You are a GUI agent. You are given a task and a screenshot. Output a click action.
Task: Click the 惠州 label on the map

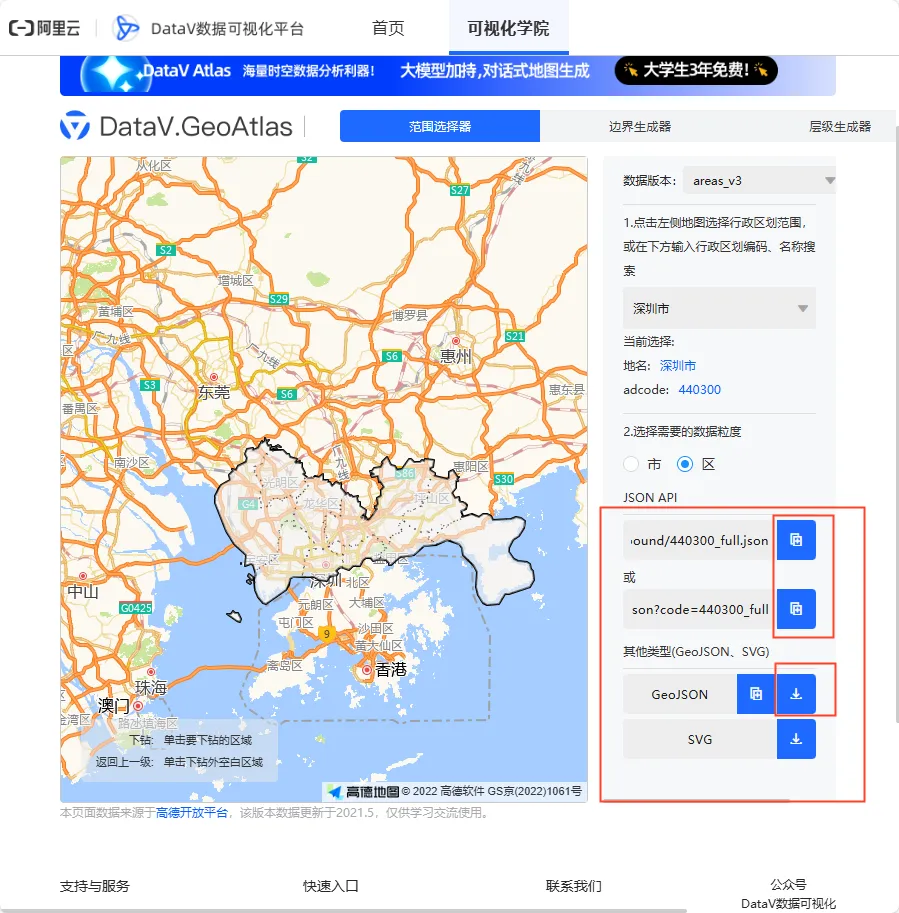[x=455, y=356]
